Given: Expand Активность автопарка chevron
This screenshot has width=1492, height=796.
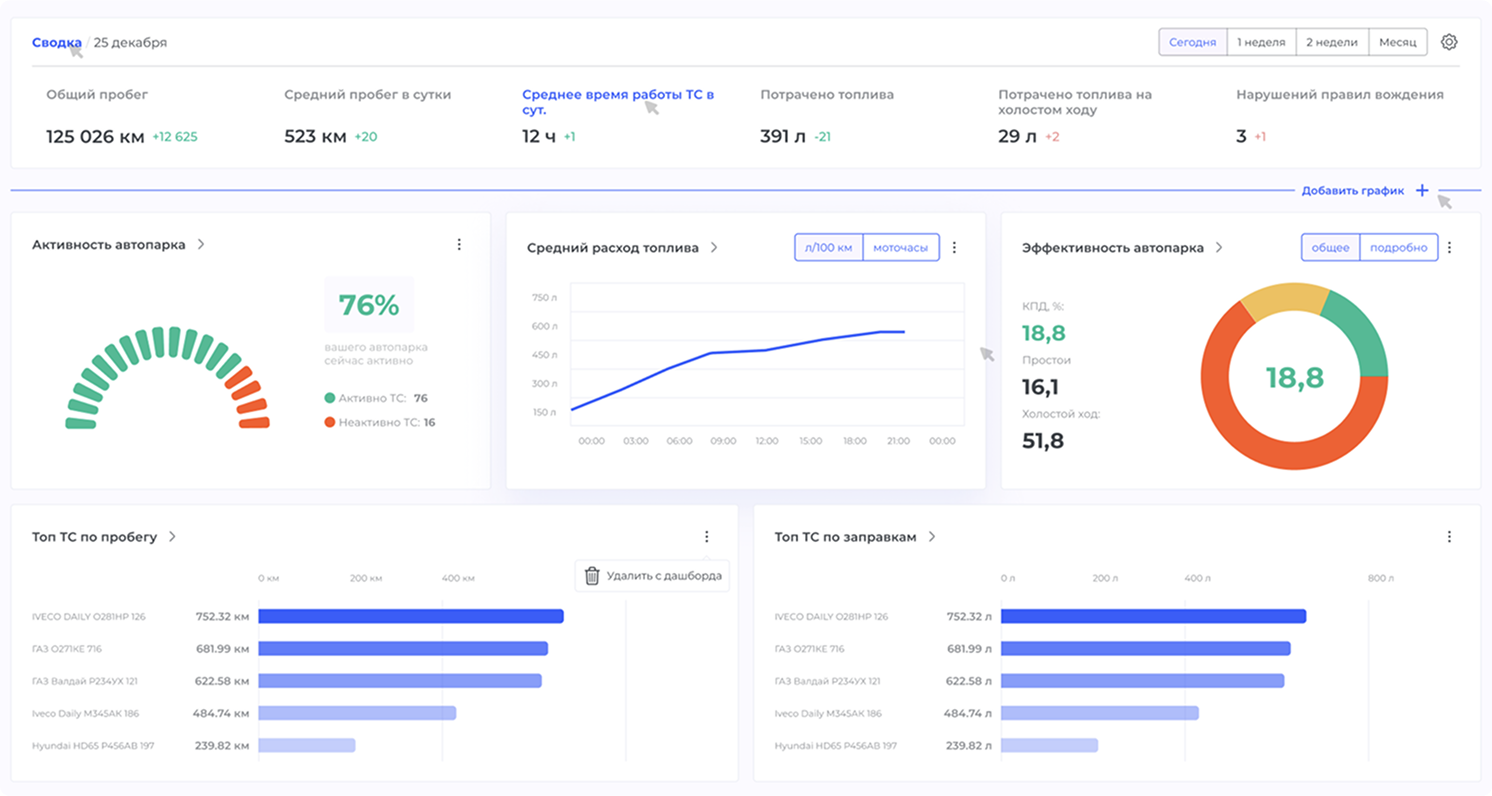Looking at the screenshot, I should coord(201,244).
